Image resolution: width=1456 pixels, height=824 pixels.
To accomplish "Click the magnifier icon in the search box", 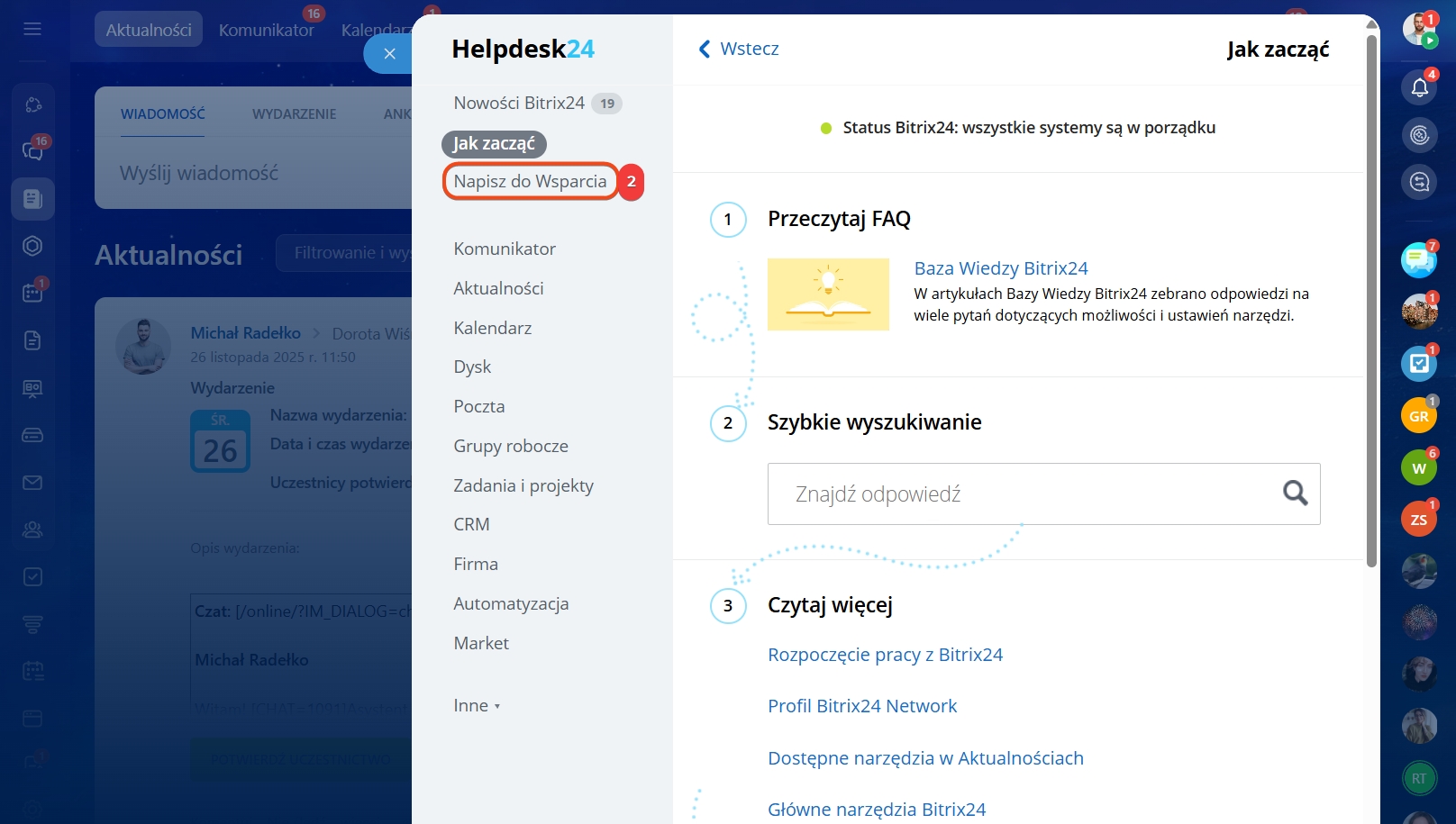I will (1295, 493).
